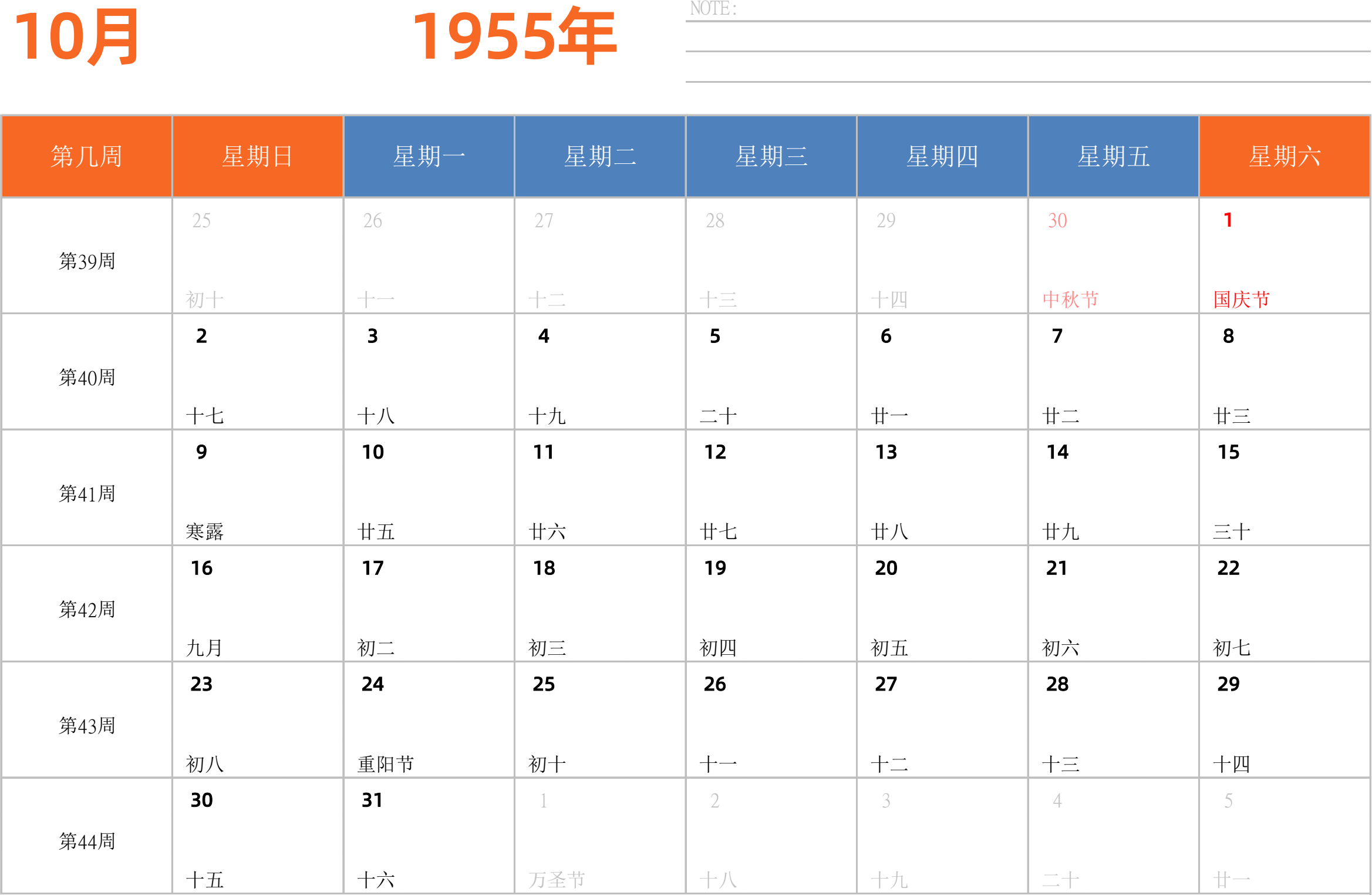Select October 1 国庆节 cell
This screenshot has width=1372, height=895.
tap(1285, 256)
